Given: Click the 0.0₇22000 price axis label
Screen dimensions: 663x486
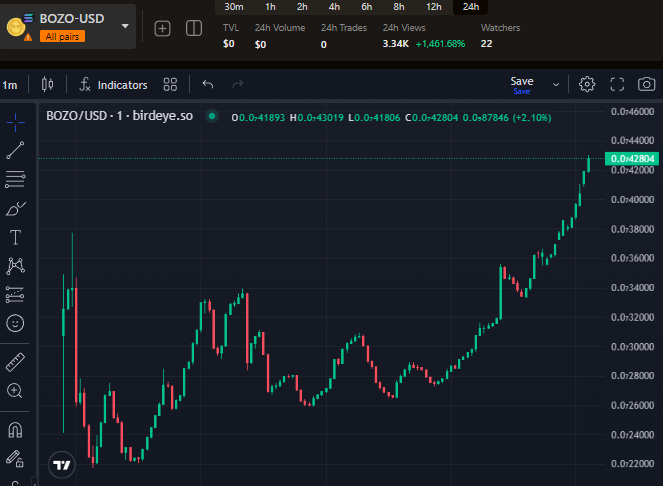Looking at the screenshot, I should (632, 464).
